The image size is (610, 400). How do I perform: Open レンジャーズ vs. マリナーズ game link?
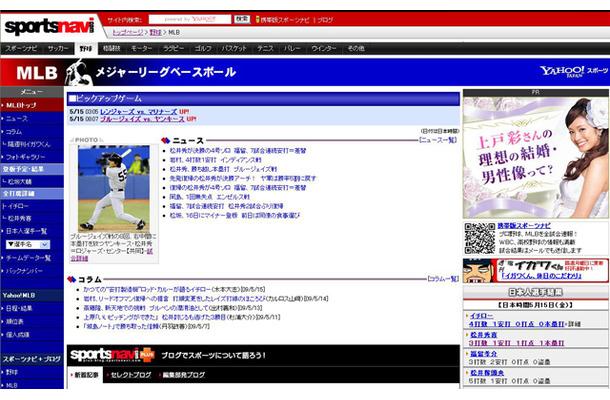coord(138,112)
